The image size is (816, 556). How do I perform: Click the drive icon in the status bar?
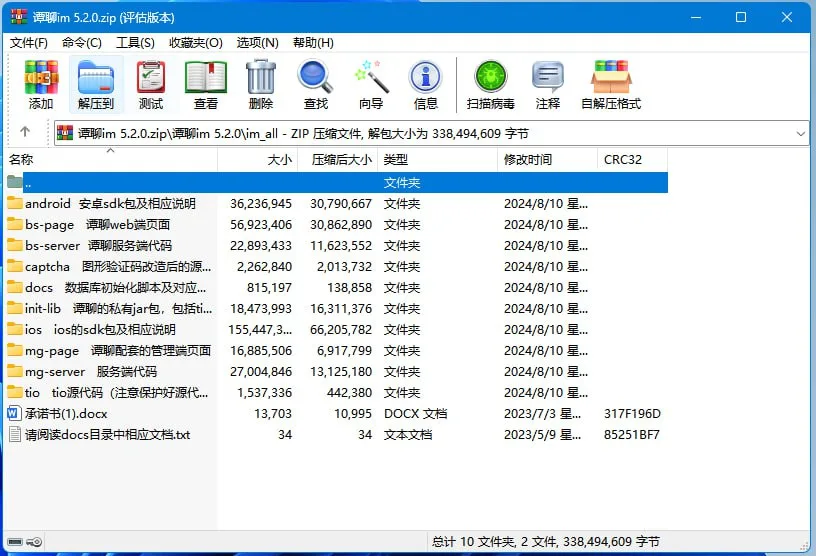(x=16, y=542)
